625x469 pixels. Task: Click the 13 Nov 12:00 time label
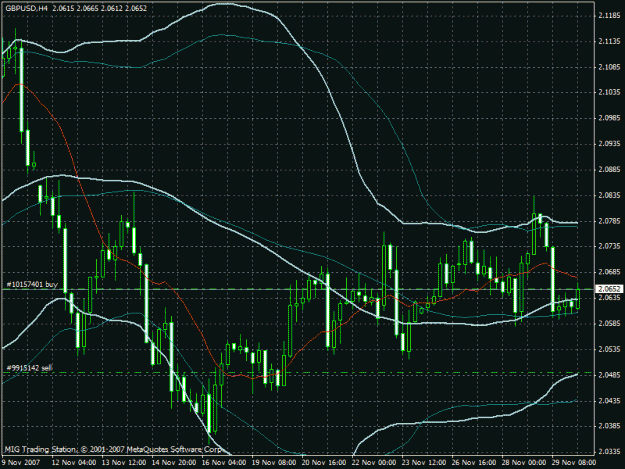click(124, 462)
